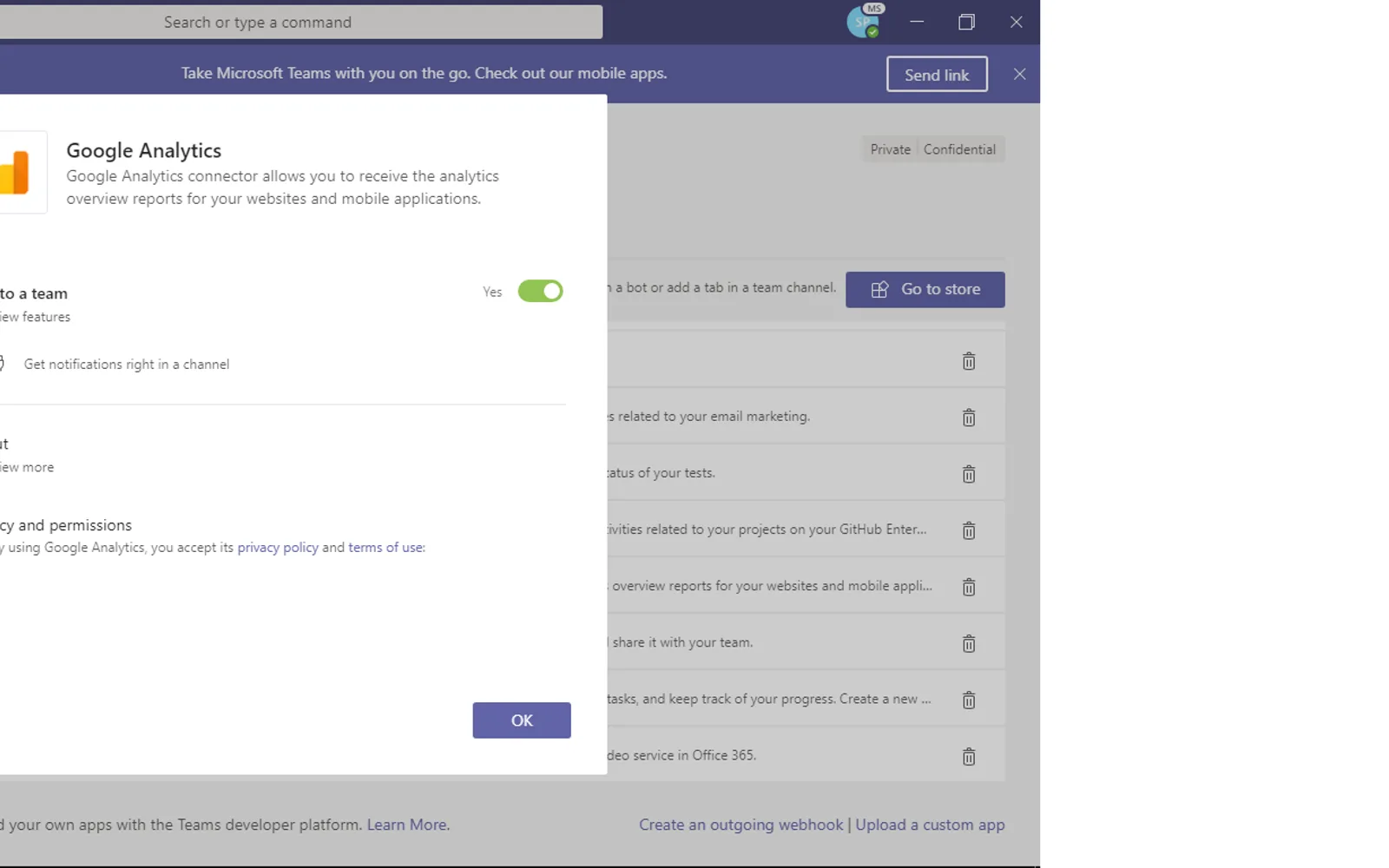Delete the share it with your team app

point(969,643)
